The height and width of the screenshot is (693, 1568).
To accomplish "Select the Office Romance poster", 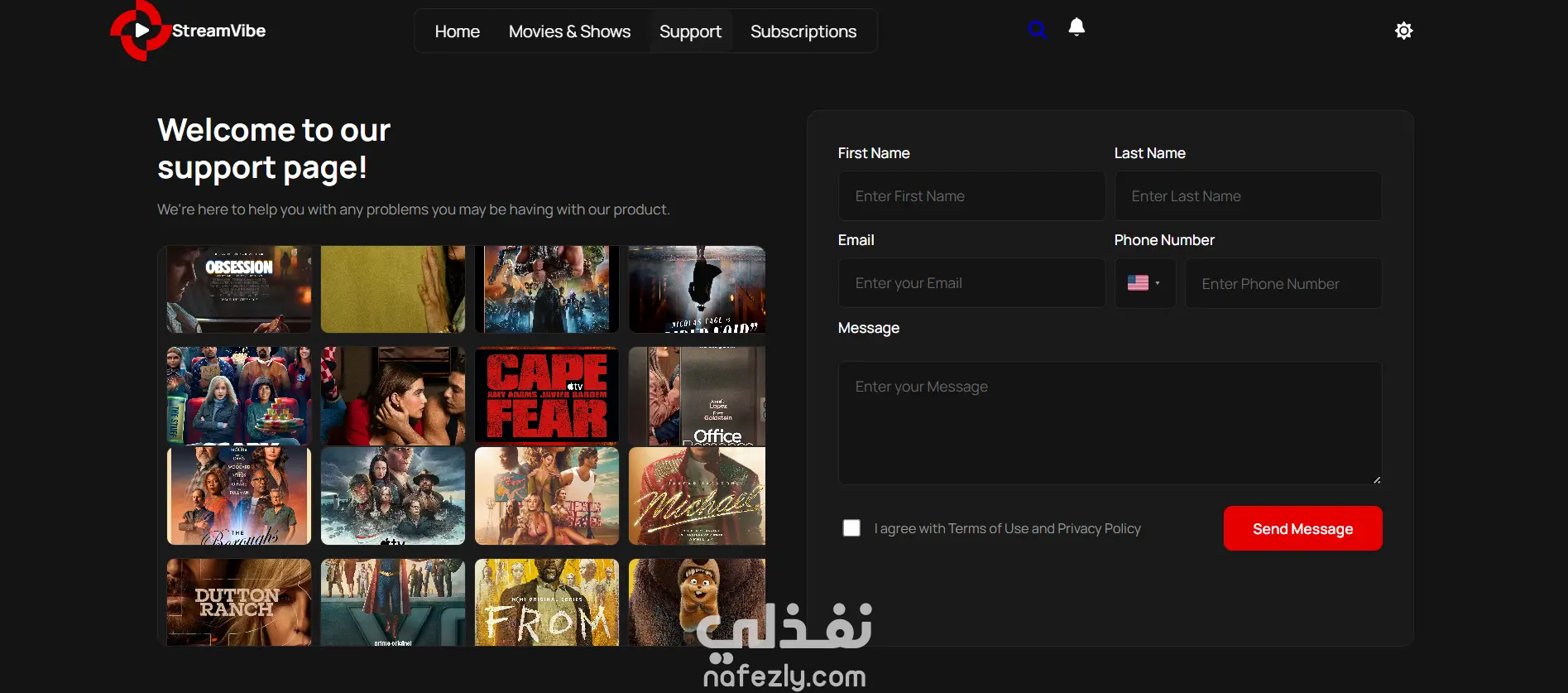I will (697, 396).
